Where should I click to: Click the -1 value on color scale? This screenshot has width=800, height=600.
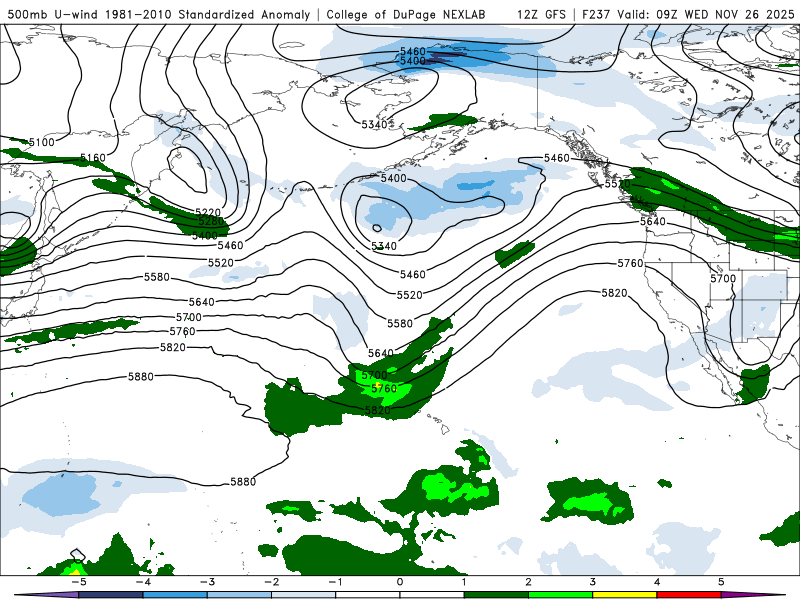[x=335, y=582]
